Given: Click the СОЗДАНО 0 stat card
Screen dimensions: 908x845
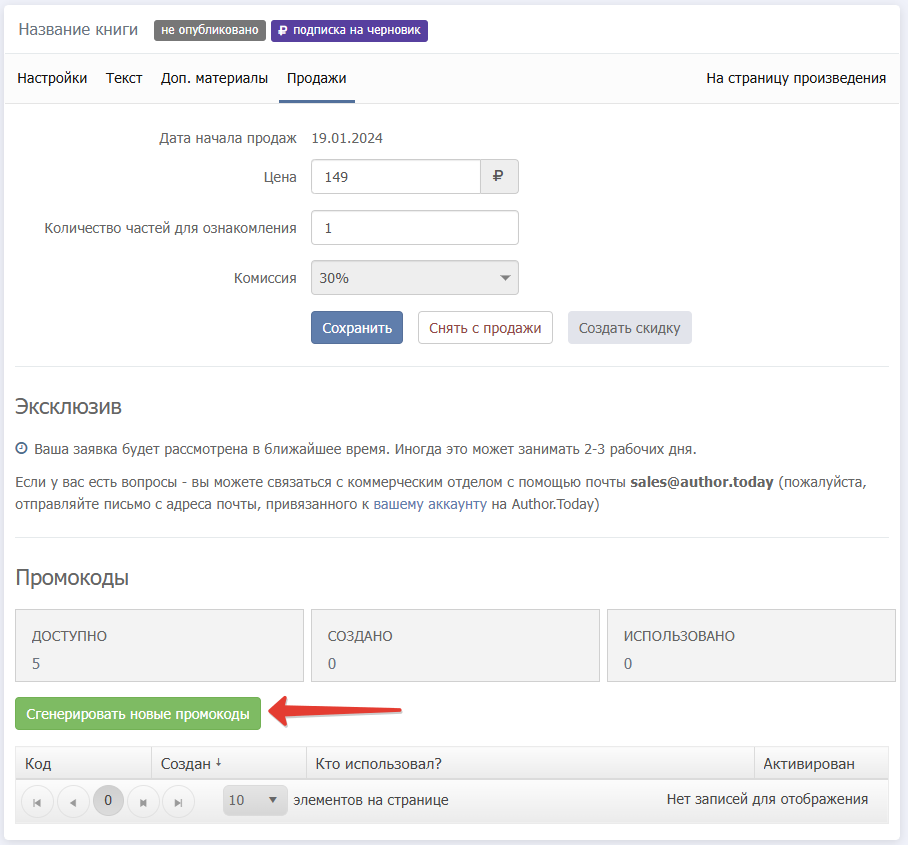Looking at the screenshot, I should [x=455, y=645].
